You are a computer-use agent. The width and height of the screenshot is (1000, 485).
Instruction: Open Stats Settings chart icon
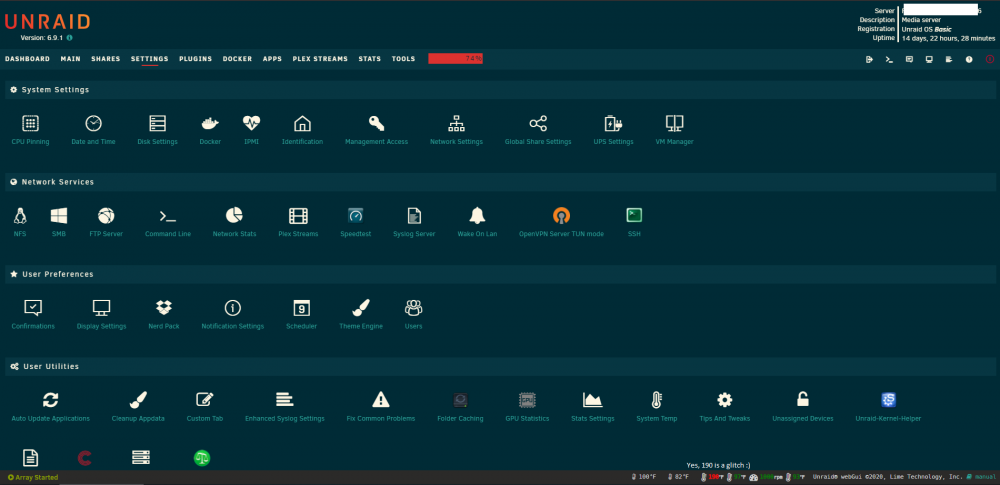pos(592,400)
